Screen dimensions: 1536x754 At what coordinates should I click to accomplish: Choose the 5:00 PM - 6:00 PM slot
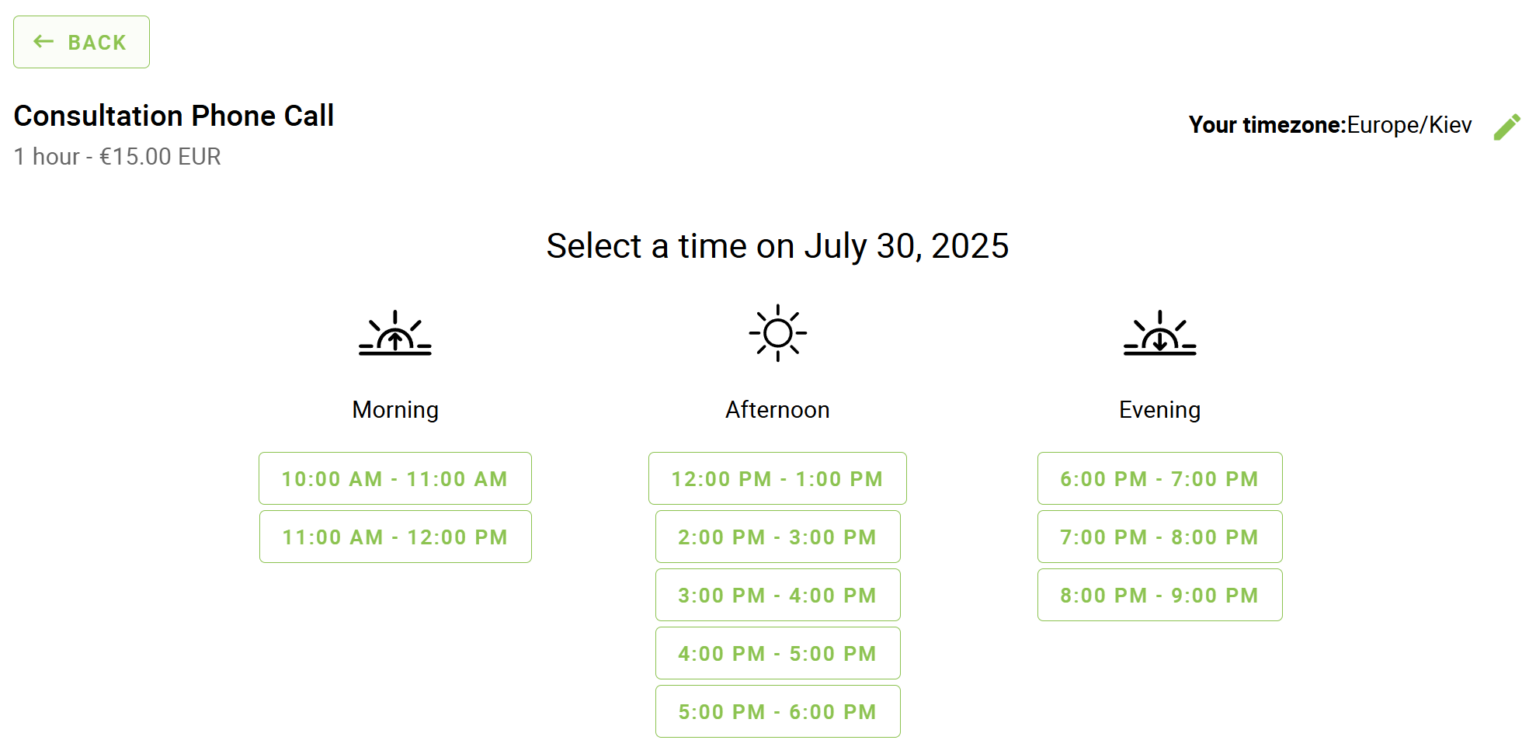(777, 711)
